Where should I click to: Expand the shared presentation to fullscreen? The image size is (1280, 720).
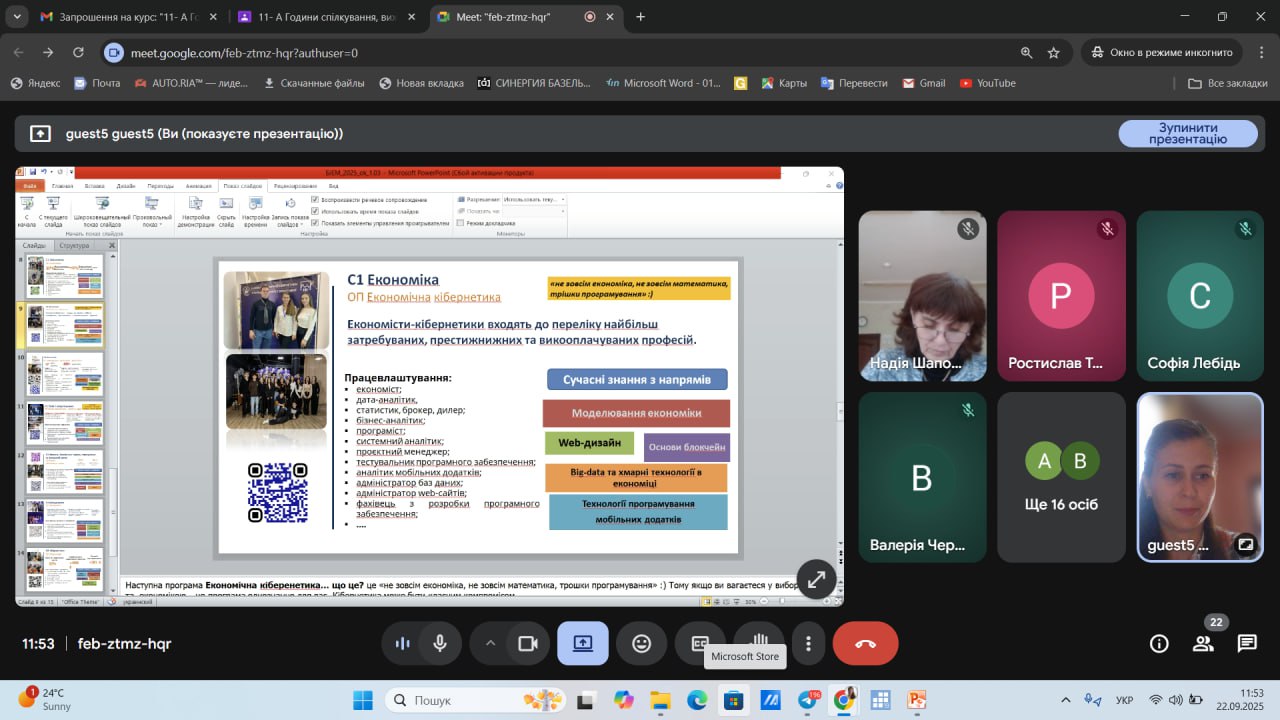(817, 579)
